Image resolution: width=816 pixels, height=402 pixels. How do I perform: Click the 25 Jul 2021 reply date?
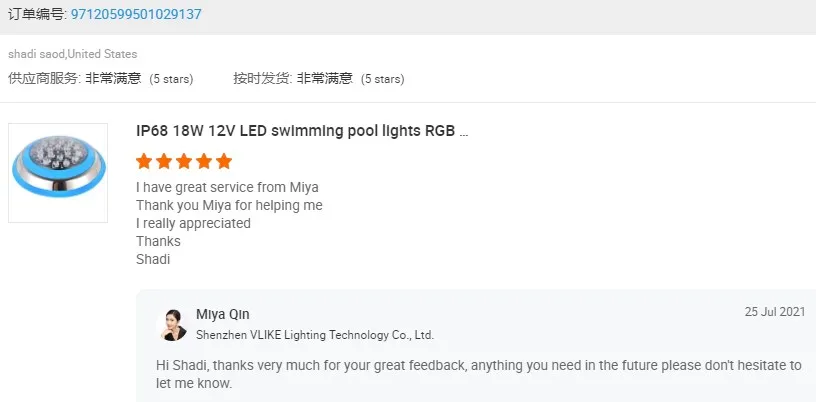click(x=774, y=312)
